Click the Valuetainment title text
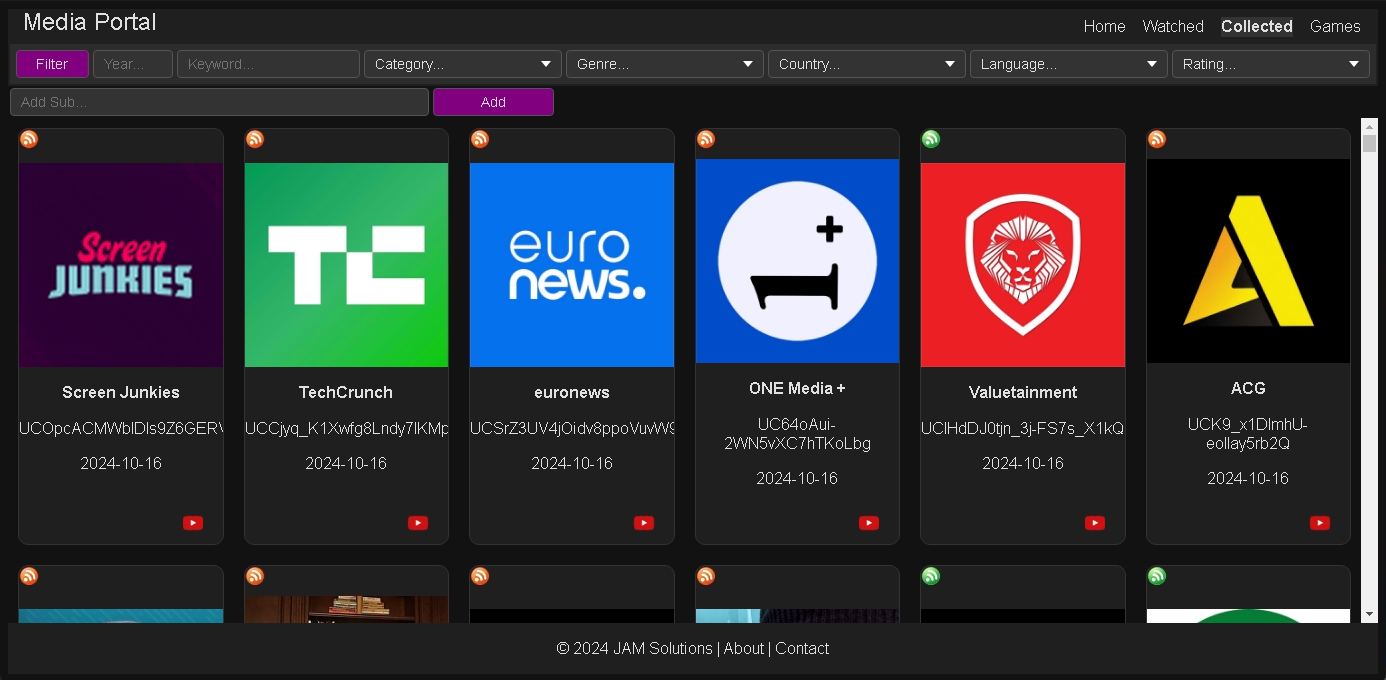This screenshot has height=680, width=1386. [x=1023, y=392]
